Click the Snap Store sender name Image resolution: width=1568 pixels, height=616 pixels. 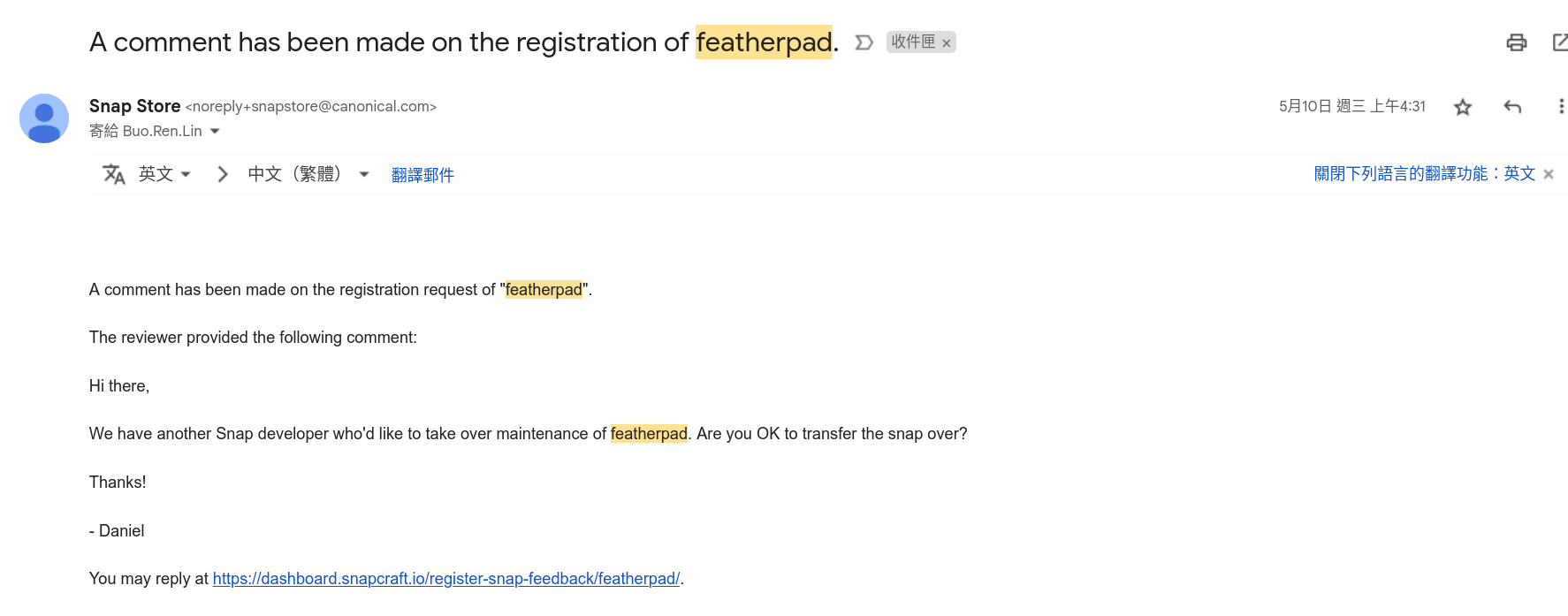click(x=134, y=106)
